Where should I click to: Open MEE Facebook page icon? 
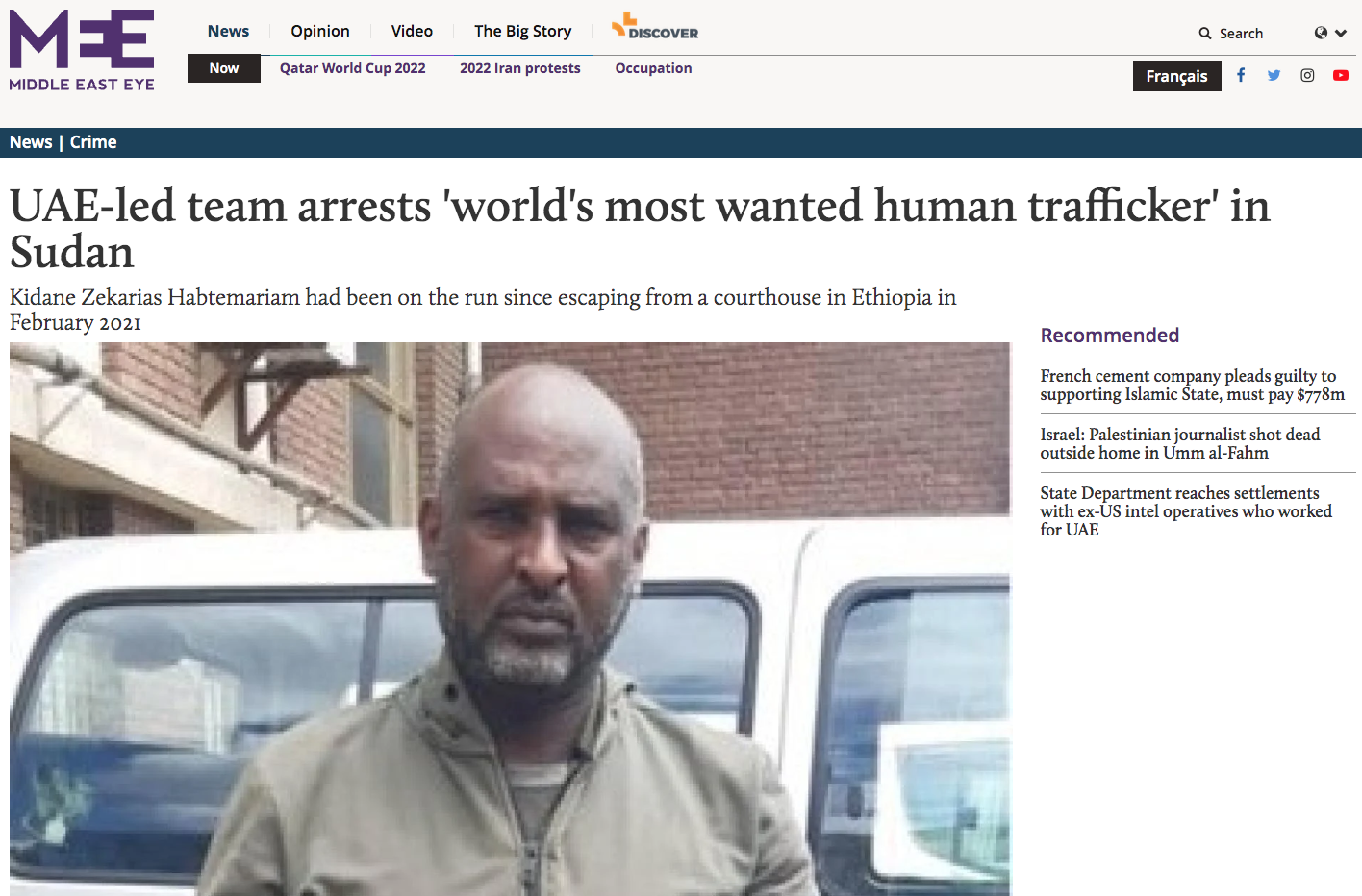click(1241, 75)
